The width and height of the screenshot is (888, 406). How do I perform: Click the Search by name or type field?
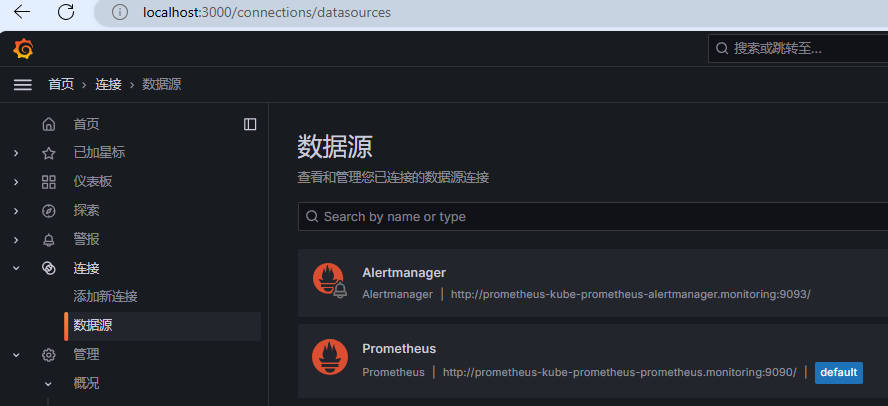coord(590,216)
